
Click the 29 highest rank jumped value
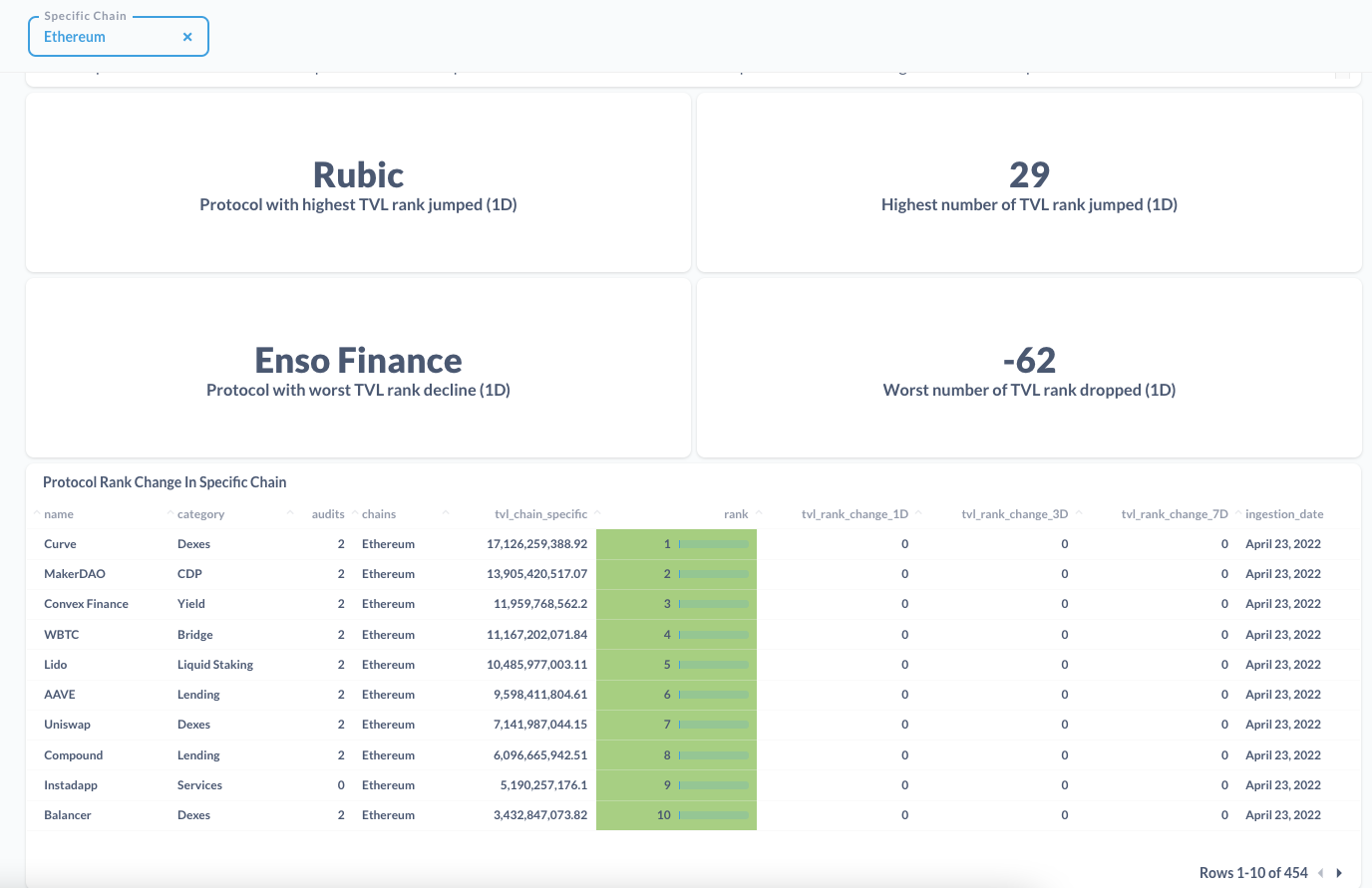pyautogui.click(x=1029, y=174)
